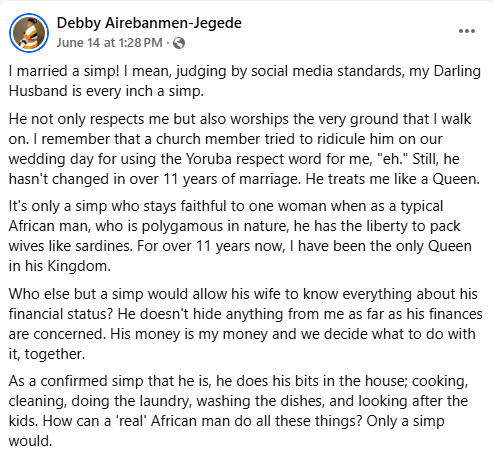Click the line 'it, together.'

(x=47, y=354)
